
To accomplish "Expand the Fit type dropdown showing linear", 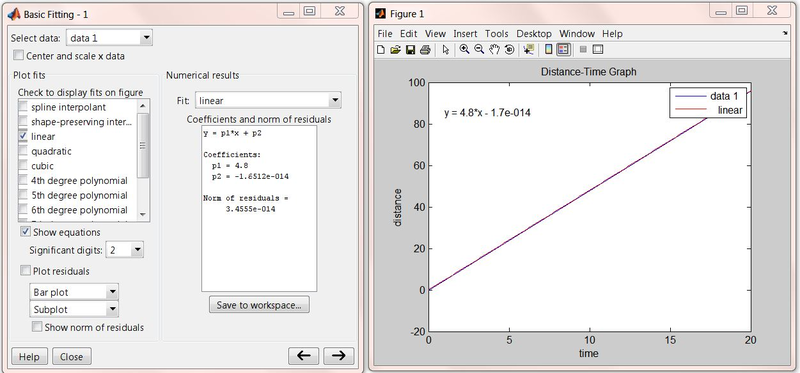I will (x=268, y=101).
